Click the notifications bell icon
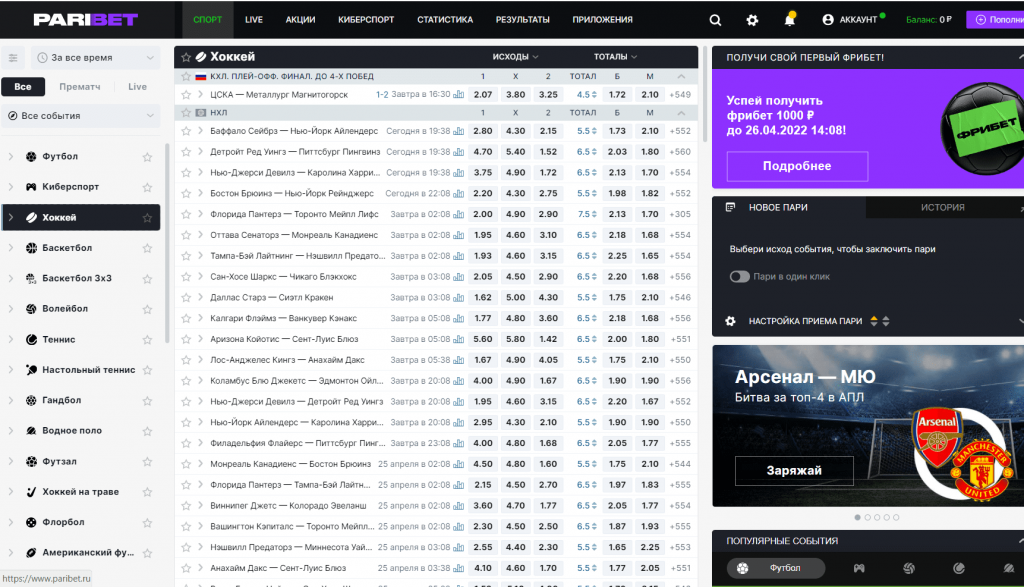This screenshot has height=587, width=1024. [790, 19]
